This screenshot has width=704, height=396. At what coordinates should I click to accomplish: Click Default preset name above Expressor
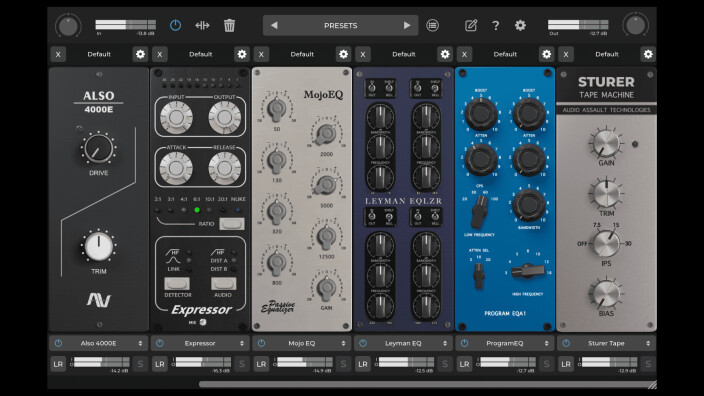[200, 54]
